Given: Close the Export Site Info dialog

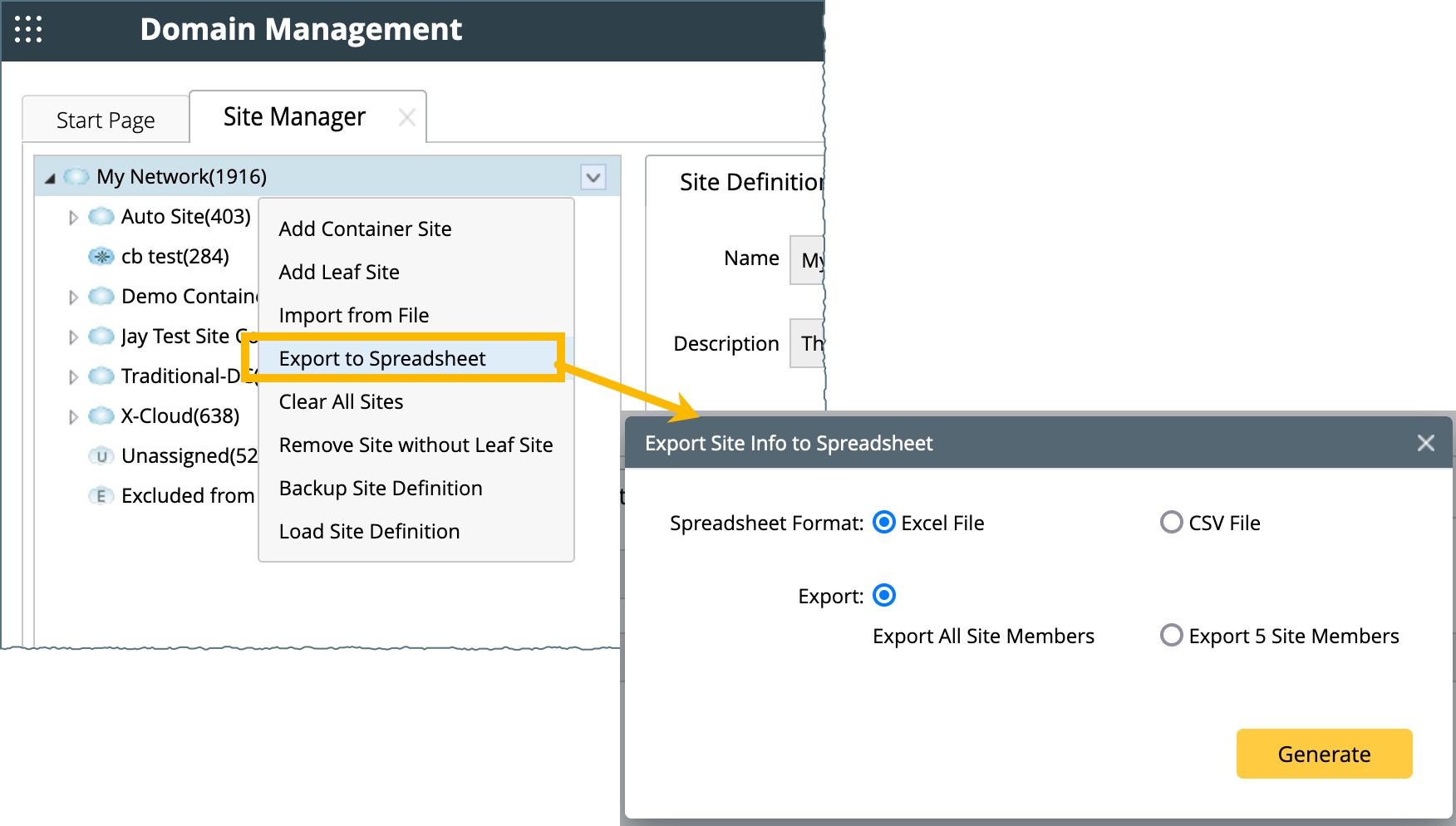Looking at the screenshot, I should pyautogui.click(x=1425, y=444).
